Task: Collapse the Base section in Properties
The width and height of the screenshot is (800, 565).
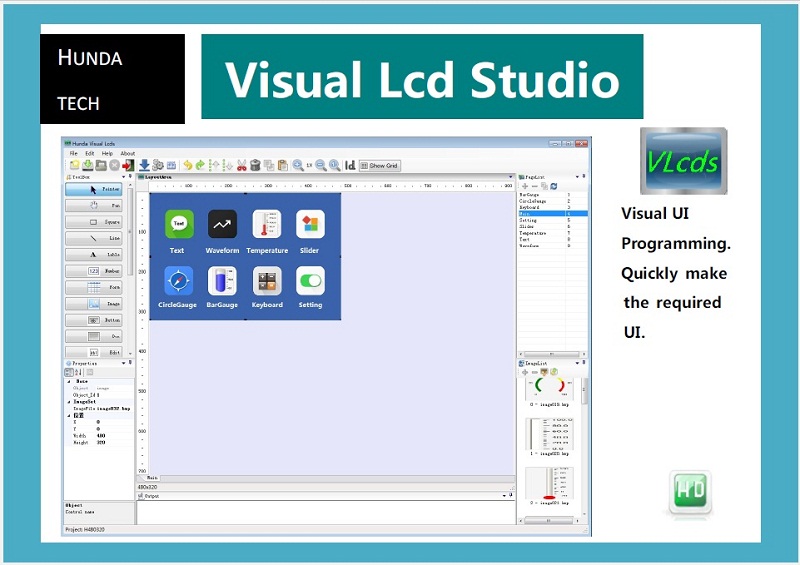Action: click(x=68, y=381)
